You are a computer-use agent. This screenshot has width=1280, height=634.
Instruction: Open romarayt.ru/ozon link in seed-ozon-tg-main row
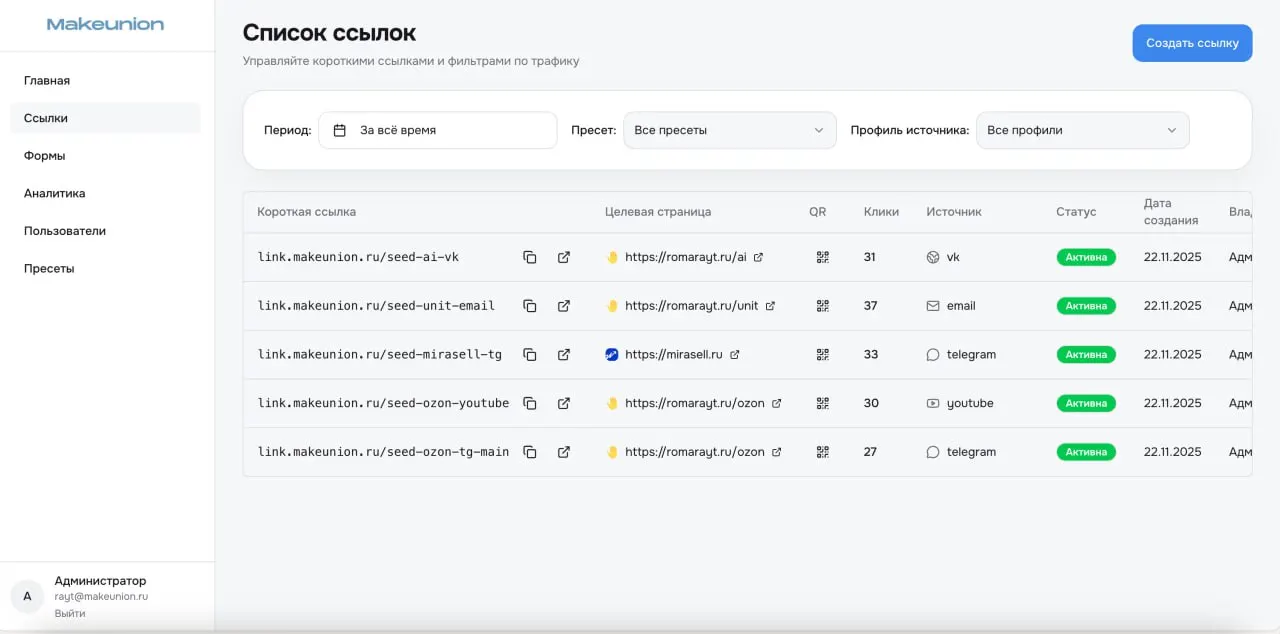(703, 452)
